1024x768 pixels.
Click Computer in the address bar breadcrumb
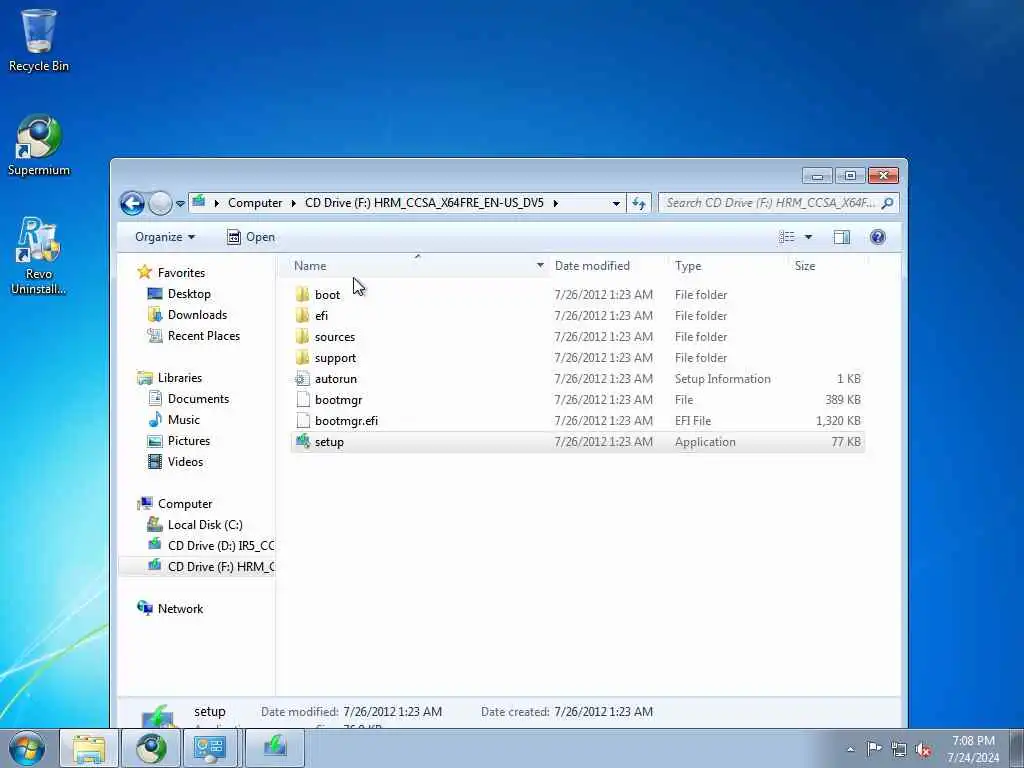pos(255,203)
